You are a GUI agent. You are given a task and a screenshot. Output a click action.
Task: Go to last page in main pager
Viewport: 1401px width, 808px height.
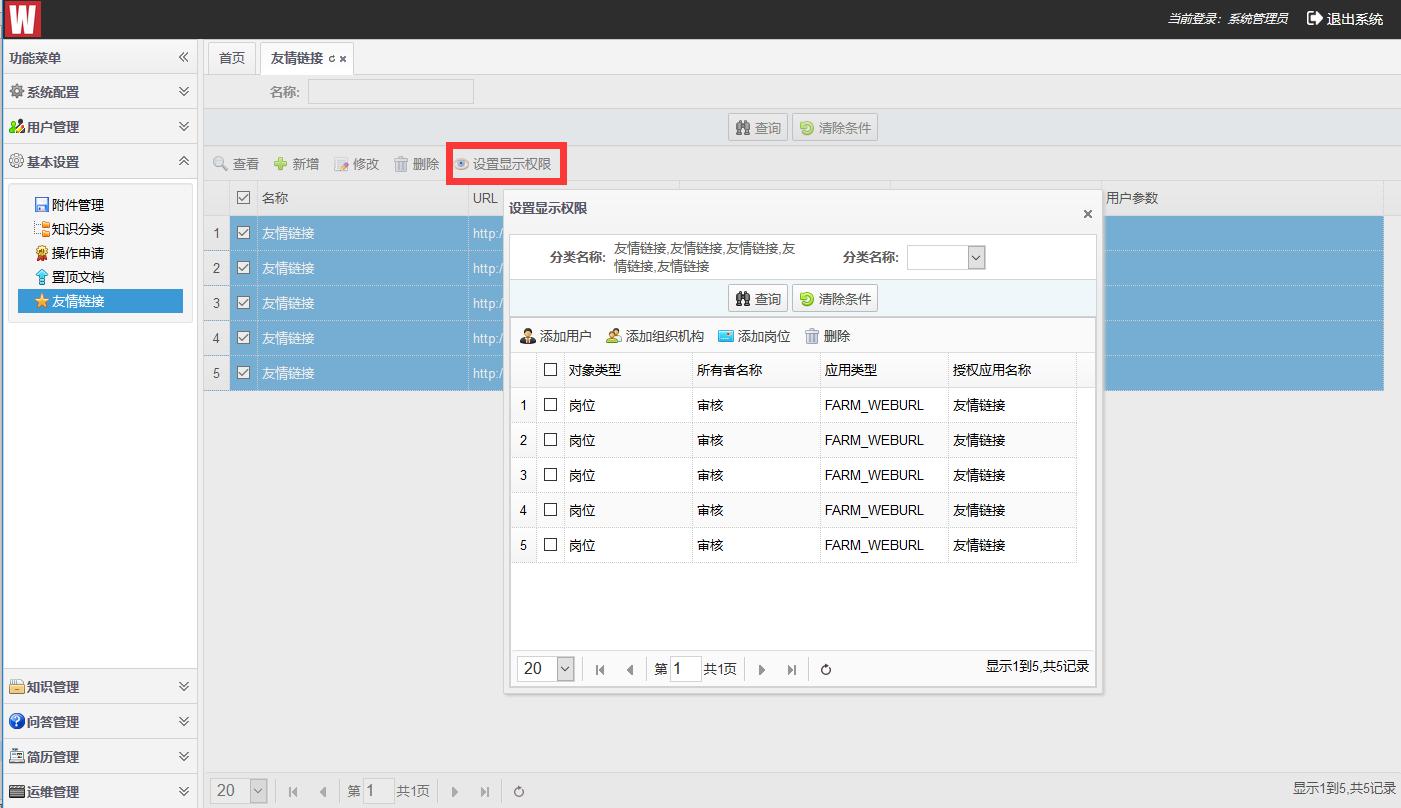tap(484, 792)
